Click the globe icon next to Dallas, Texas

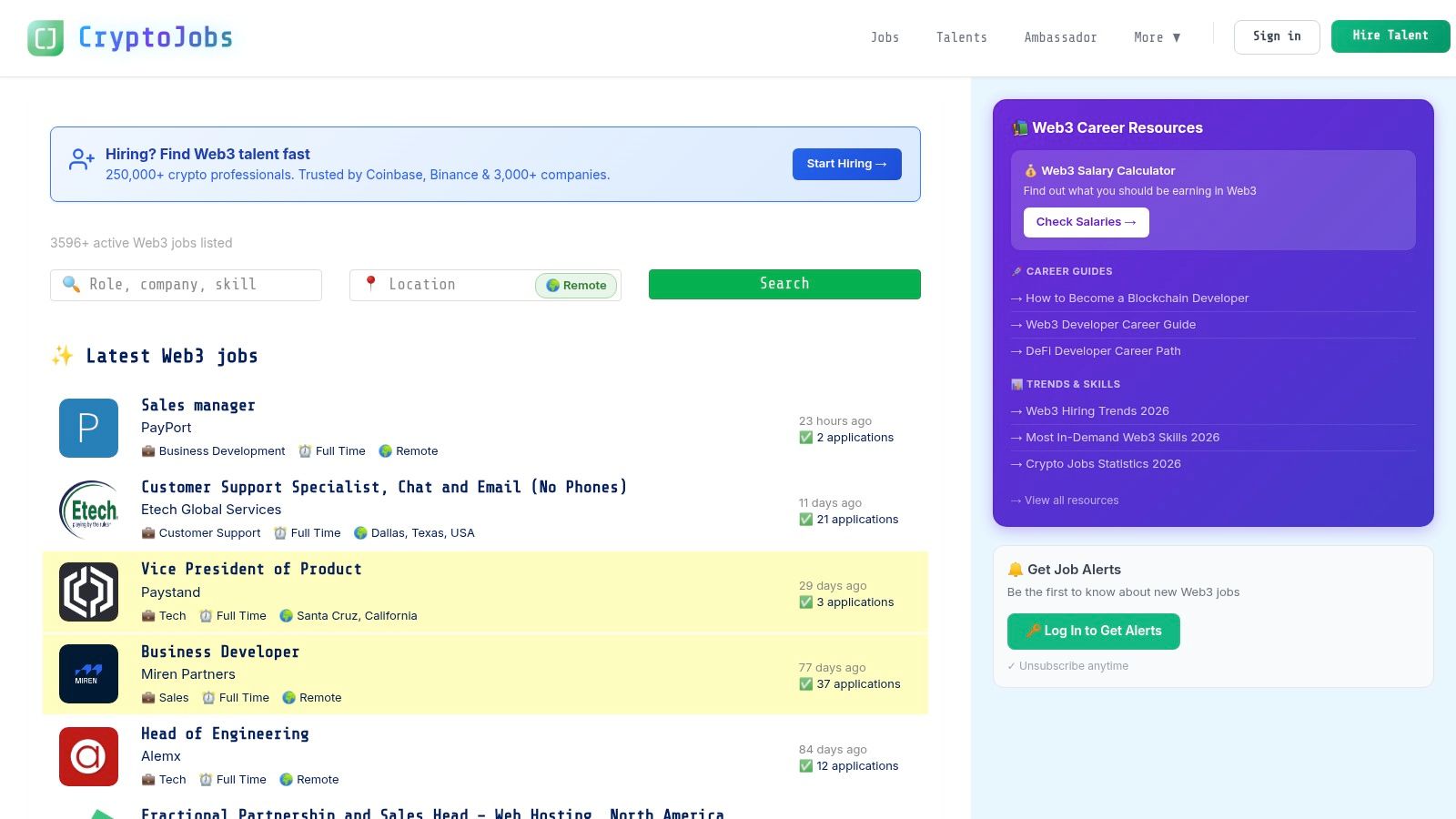point(360,533)
